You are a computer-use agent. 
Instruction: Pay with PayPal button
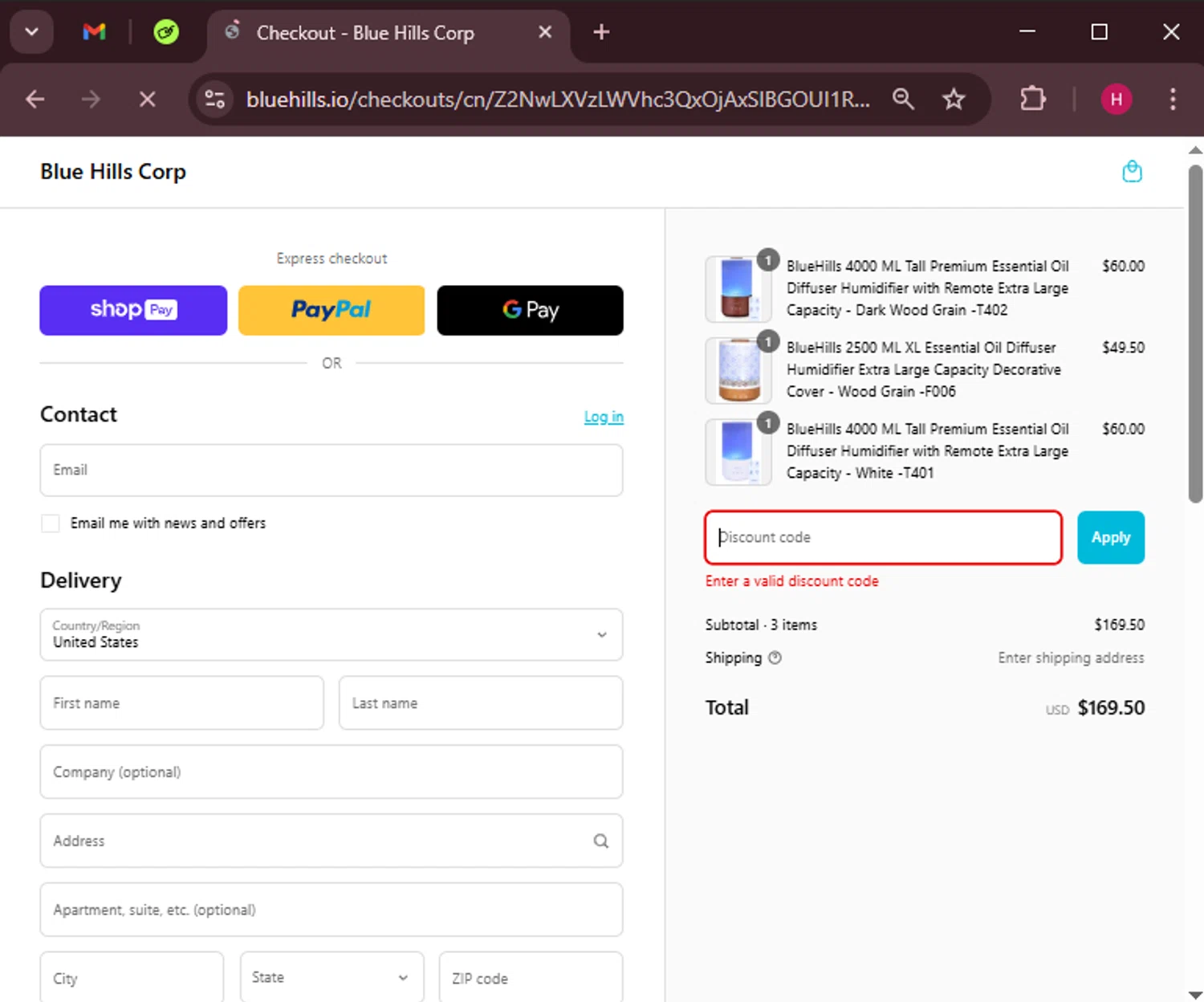[332, 310]
